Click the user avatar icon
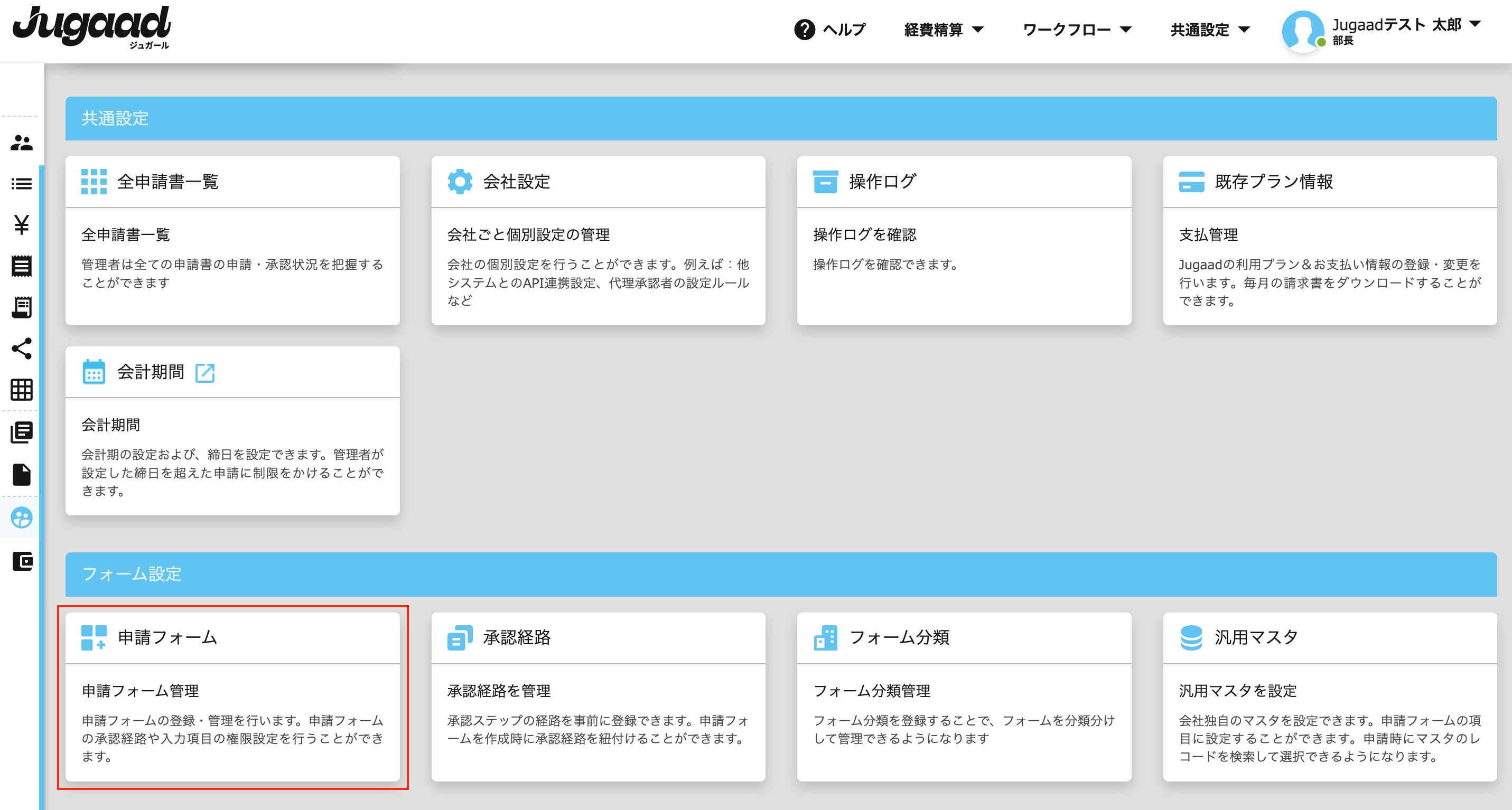This screenshot has height=810, width=1512. coord(1302,31)
